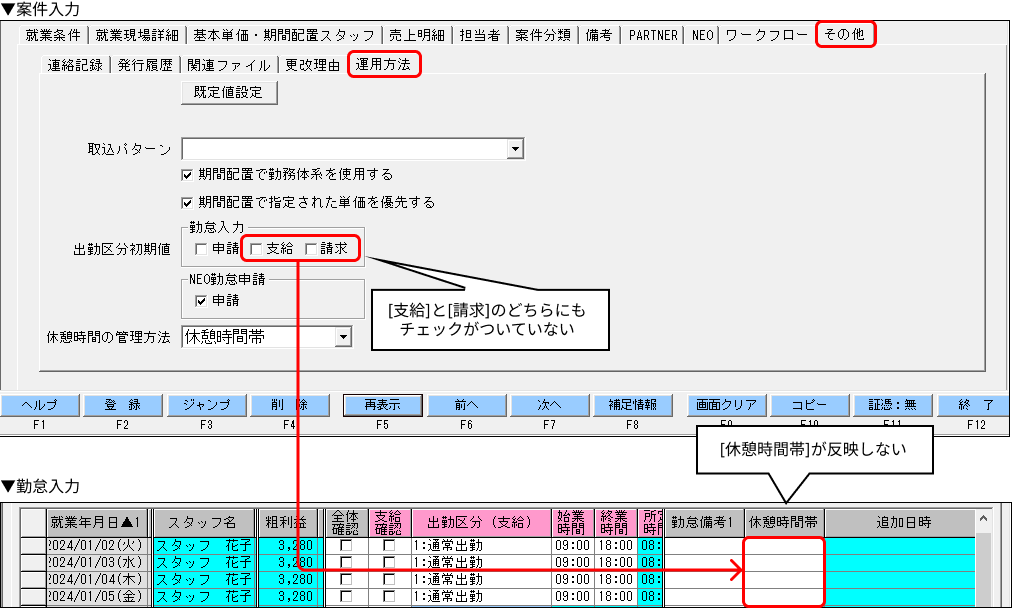Toggle 期間配置で勤務体系を使用する checkbox
The height and width of the screenshot is (608, 1024).
[x=187, y=174]
